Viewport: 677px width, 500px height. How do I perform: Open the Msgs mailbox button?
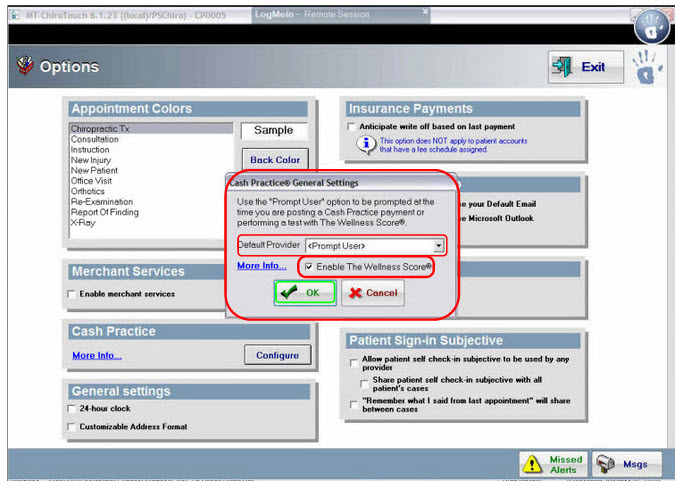(626, 464)
